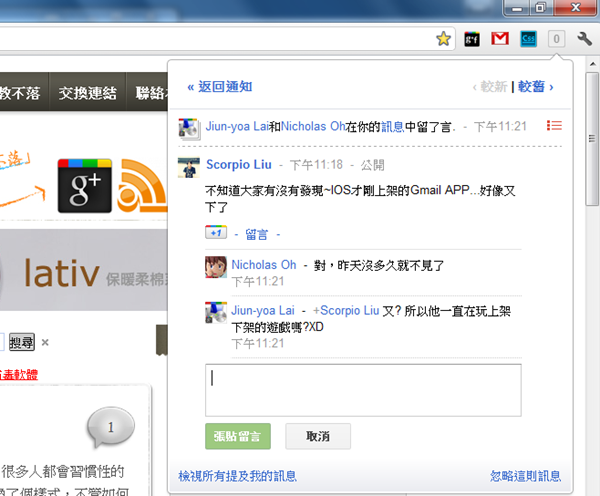Click the +1 button under Scorpio Liu's post
The height and width of the screenshot is (496, 600).
[216, 232]
